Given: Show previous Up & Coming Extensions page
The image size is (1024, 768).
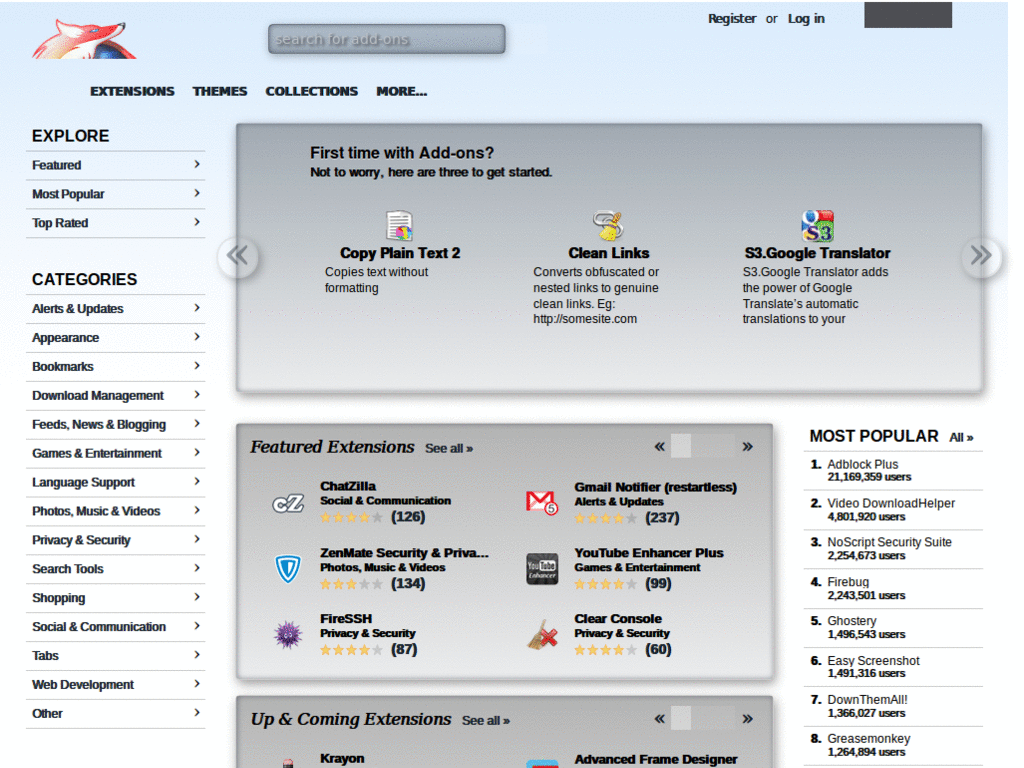Looking at the screenshot, I should click(660, 719).
